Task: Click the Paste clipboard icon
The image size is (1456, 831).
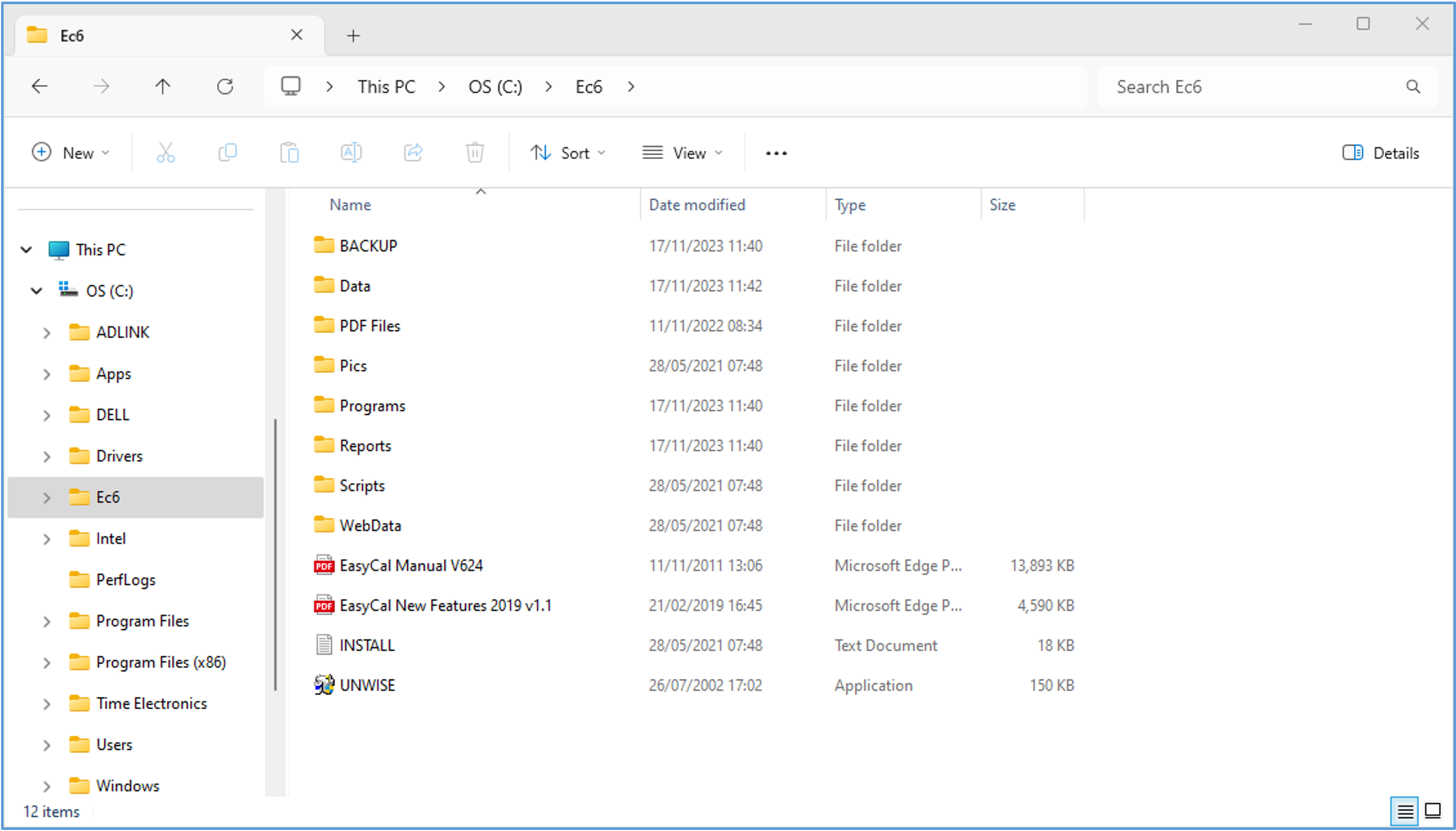Action: (x=289, y=153)
